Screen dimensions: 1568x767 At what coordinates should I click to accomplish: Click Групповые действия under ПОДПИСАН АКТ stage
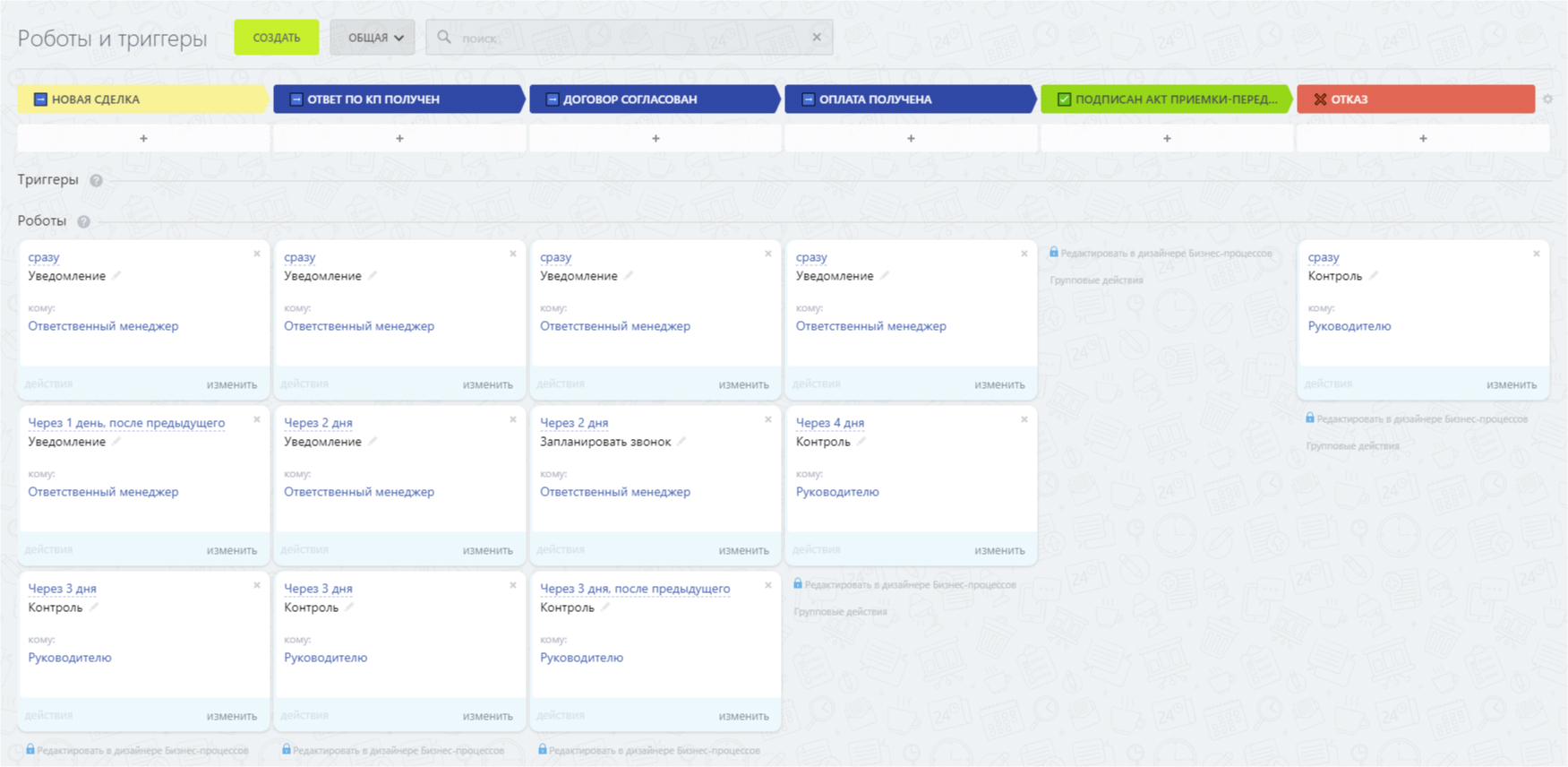(1096, 280)
